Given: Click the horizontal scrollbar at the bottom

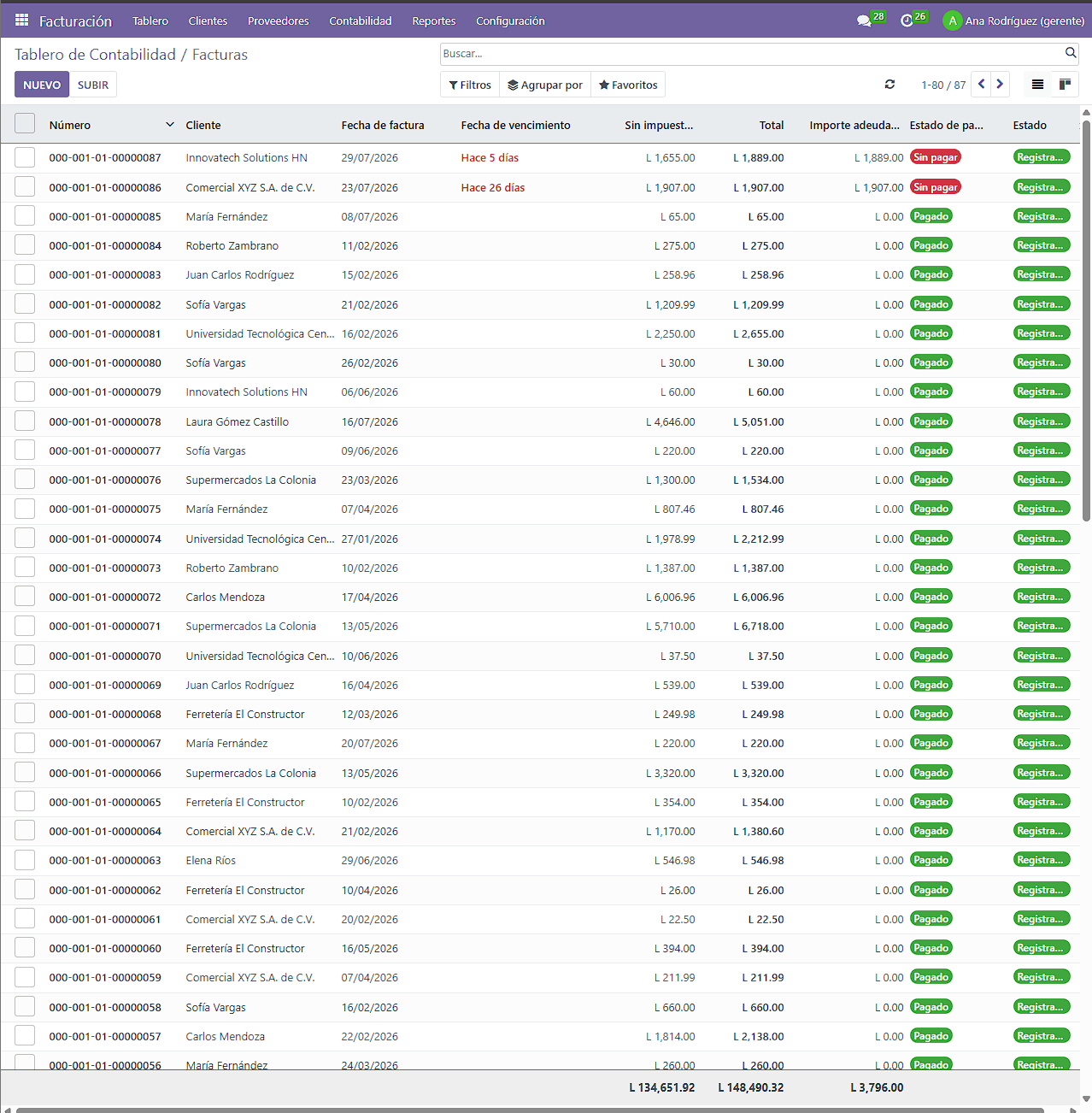Looking at the screenshot, I should (x=530, y=1110).
